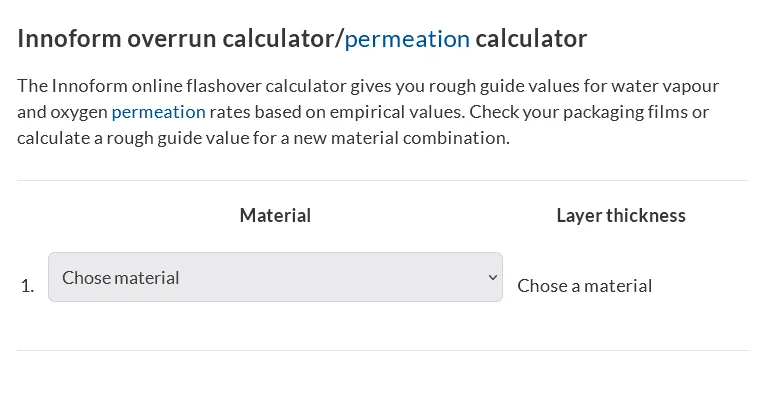Screen dimensions: 761x413
Task: Click the row number "1." label
Action: click(x=27, y=286)
